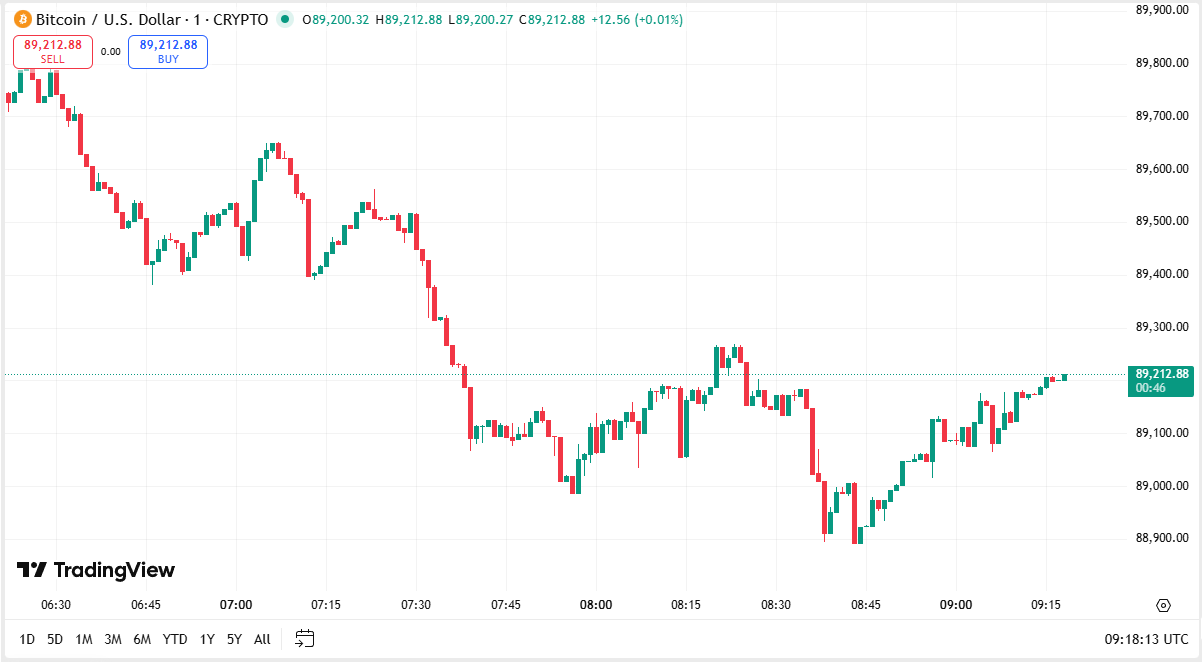Click the blue BUY button
Image resolution: width=1202 pixels, height=662 pixels.
click(167, 51)
